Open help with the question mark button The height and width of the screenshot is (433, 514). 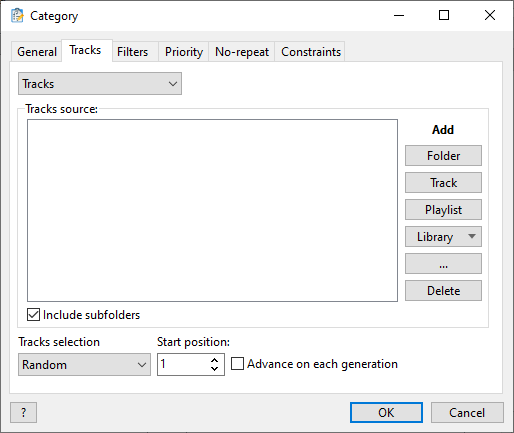tap(23, 412)
